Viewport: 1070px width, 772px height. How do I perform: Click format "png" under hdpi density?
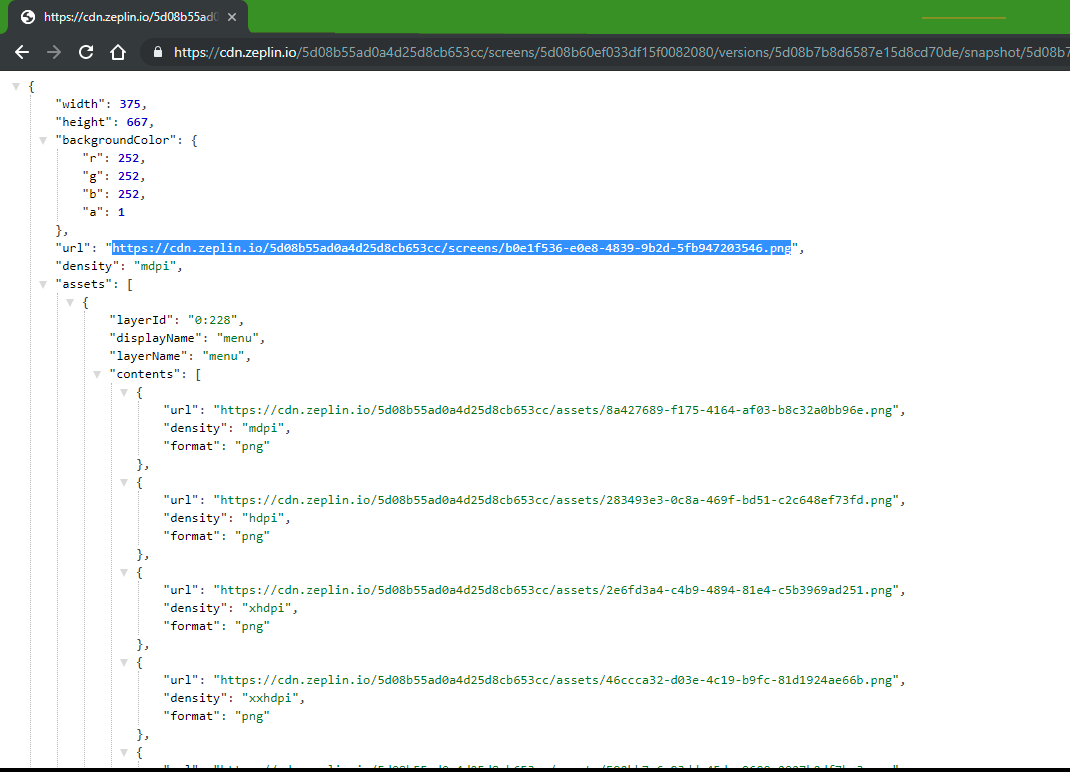(x=252, y=537)
